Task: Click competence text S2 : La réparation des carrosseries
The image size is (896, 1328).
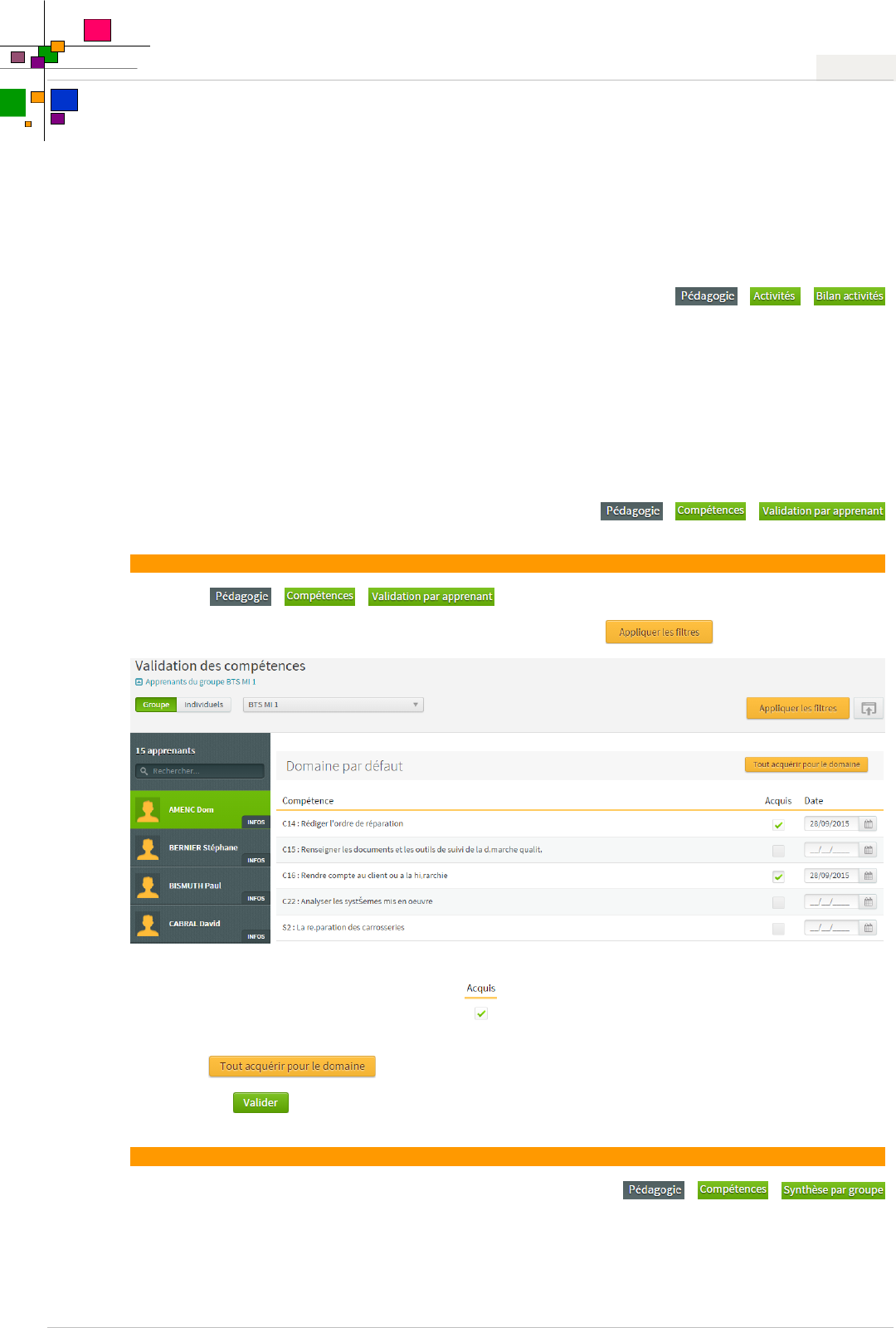Action: click(x=343, y=928)
